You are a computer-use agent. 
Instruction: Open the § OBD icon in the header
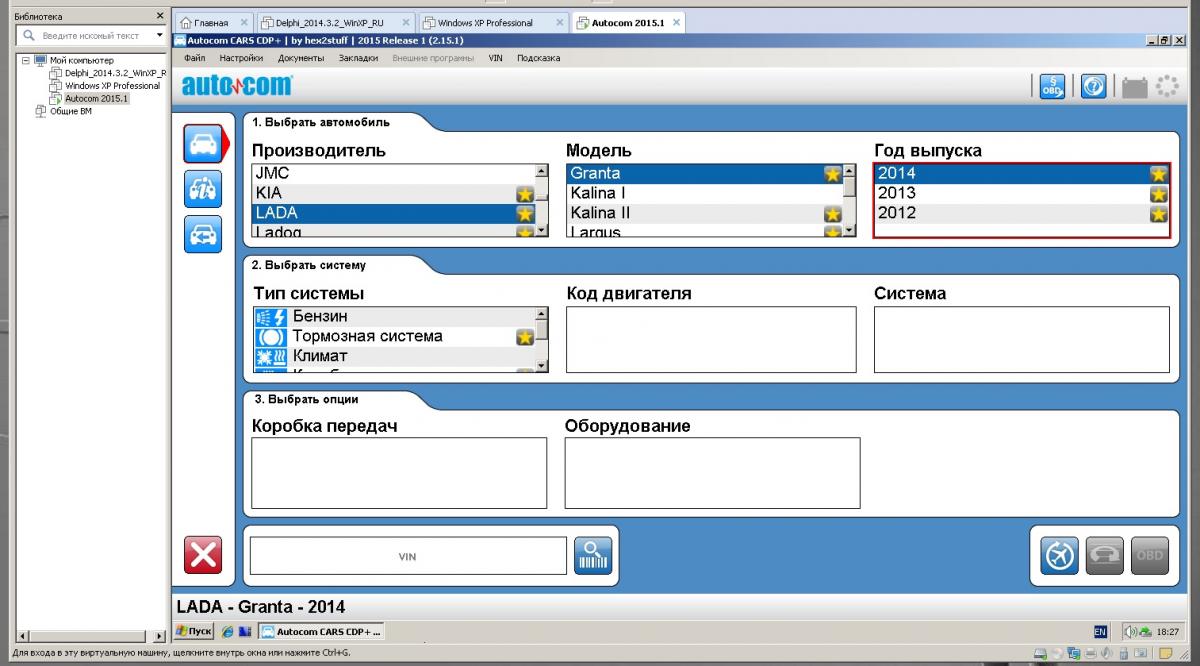(1052, 87)
